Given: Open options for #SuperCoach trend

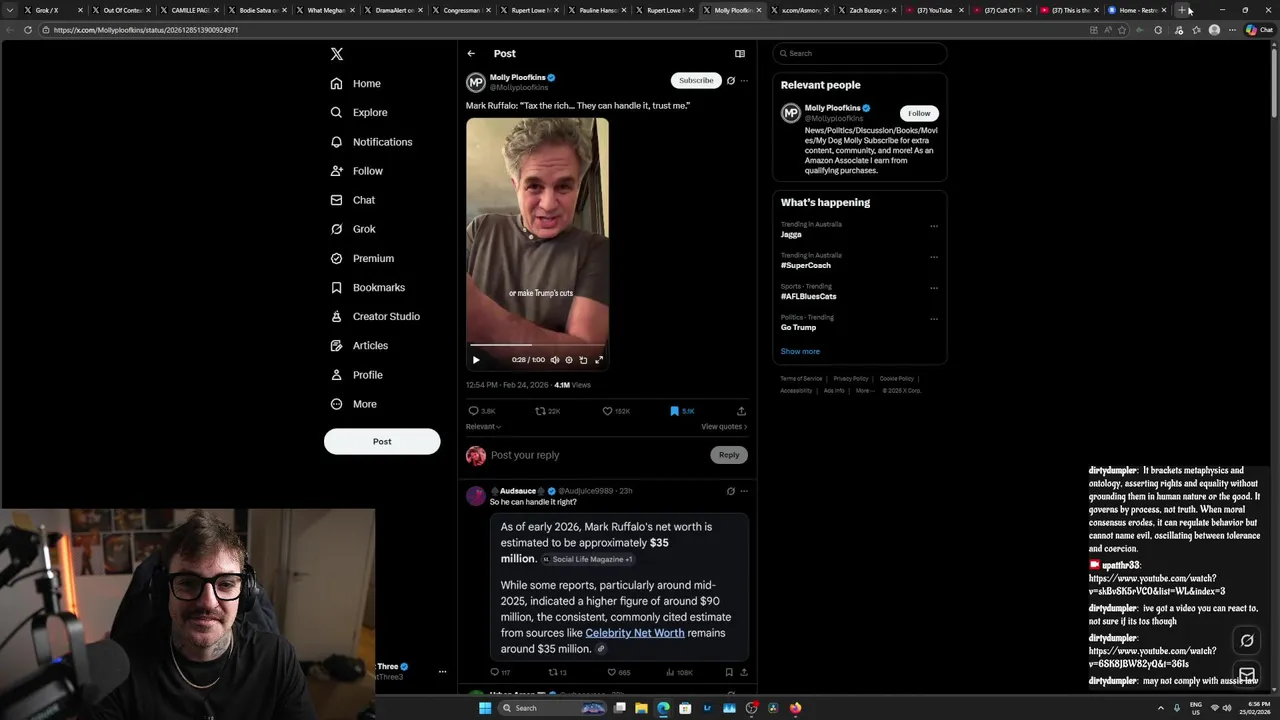Looking at the screenshot, I should coord(934,257).
